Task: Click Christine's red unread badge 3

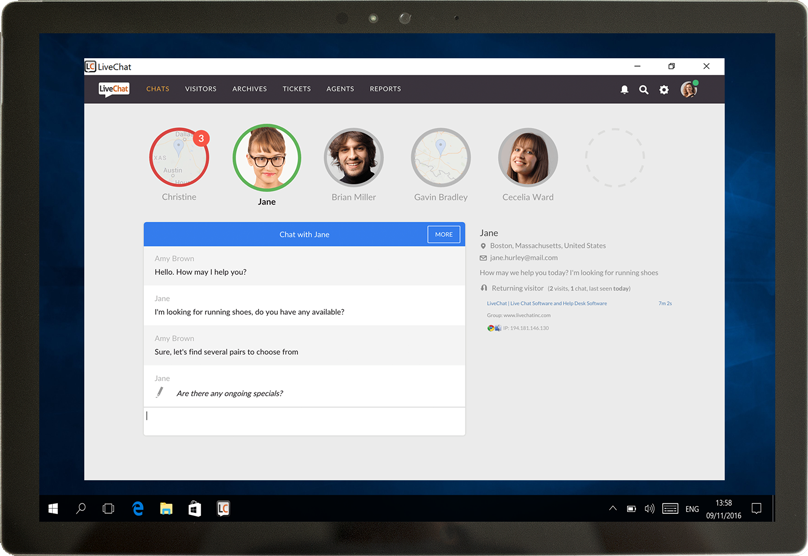Action: pos(201,138)
